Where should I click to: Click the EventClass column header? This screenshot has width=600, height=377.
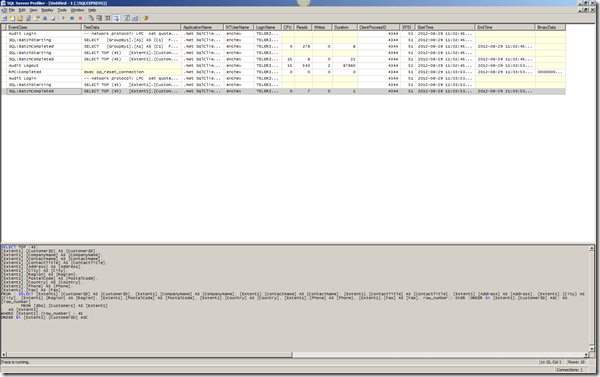click(44, 27)
